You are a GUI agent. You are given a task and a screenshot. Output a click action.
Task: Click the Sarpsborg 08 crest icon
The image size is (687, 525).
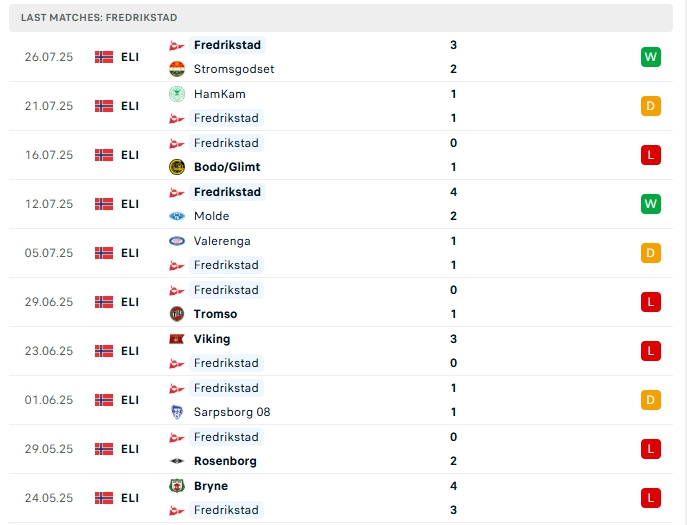177,412
